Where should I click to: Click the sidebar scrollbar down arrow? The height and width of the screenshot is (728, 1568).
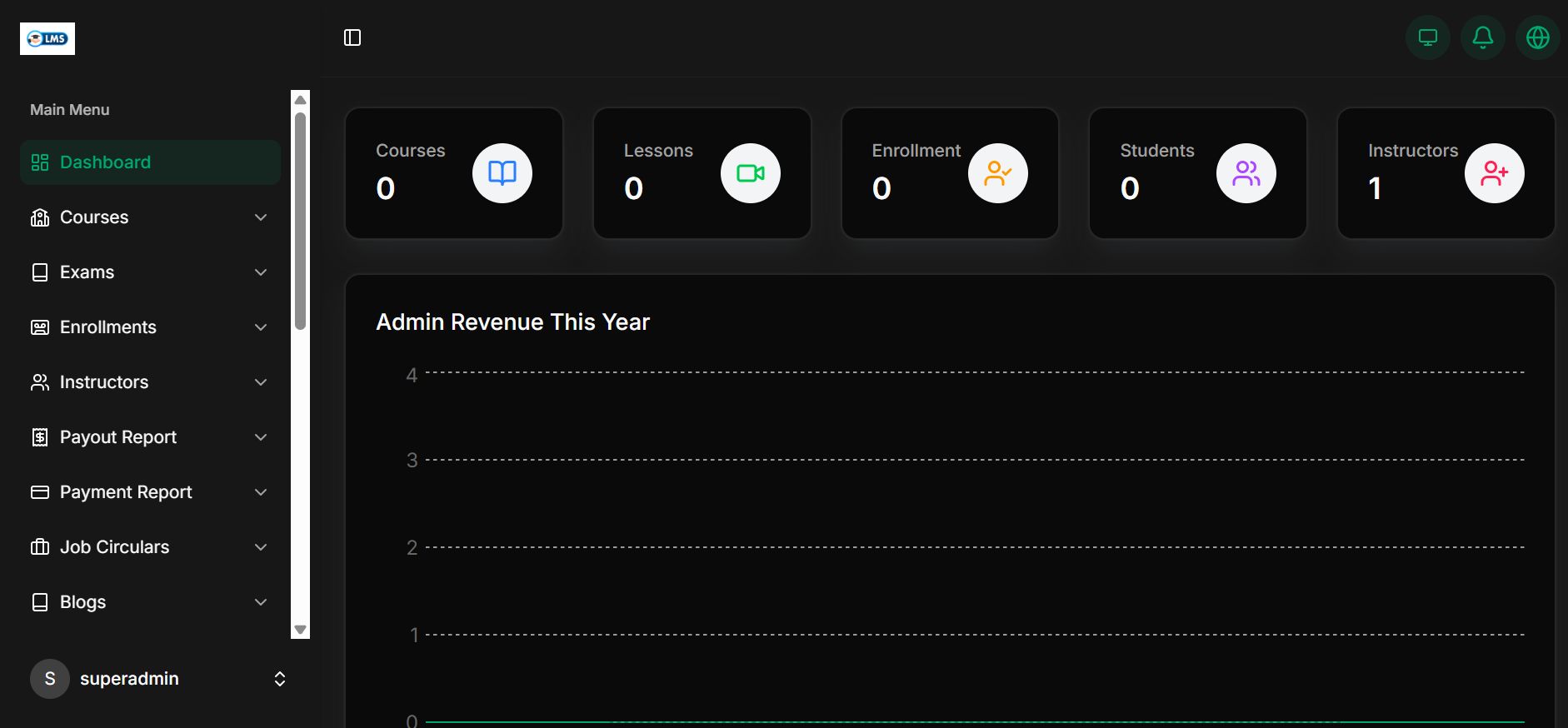(x=301, y=630)
